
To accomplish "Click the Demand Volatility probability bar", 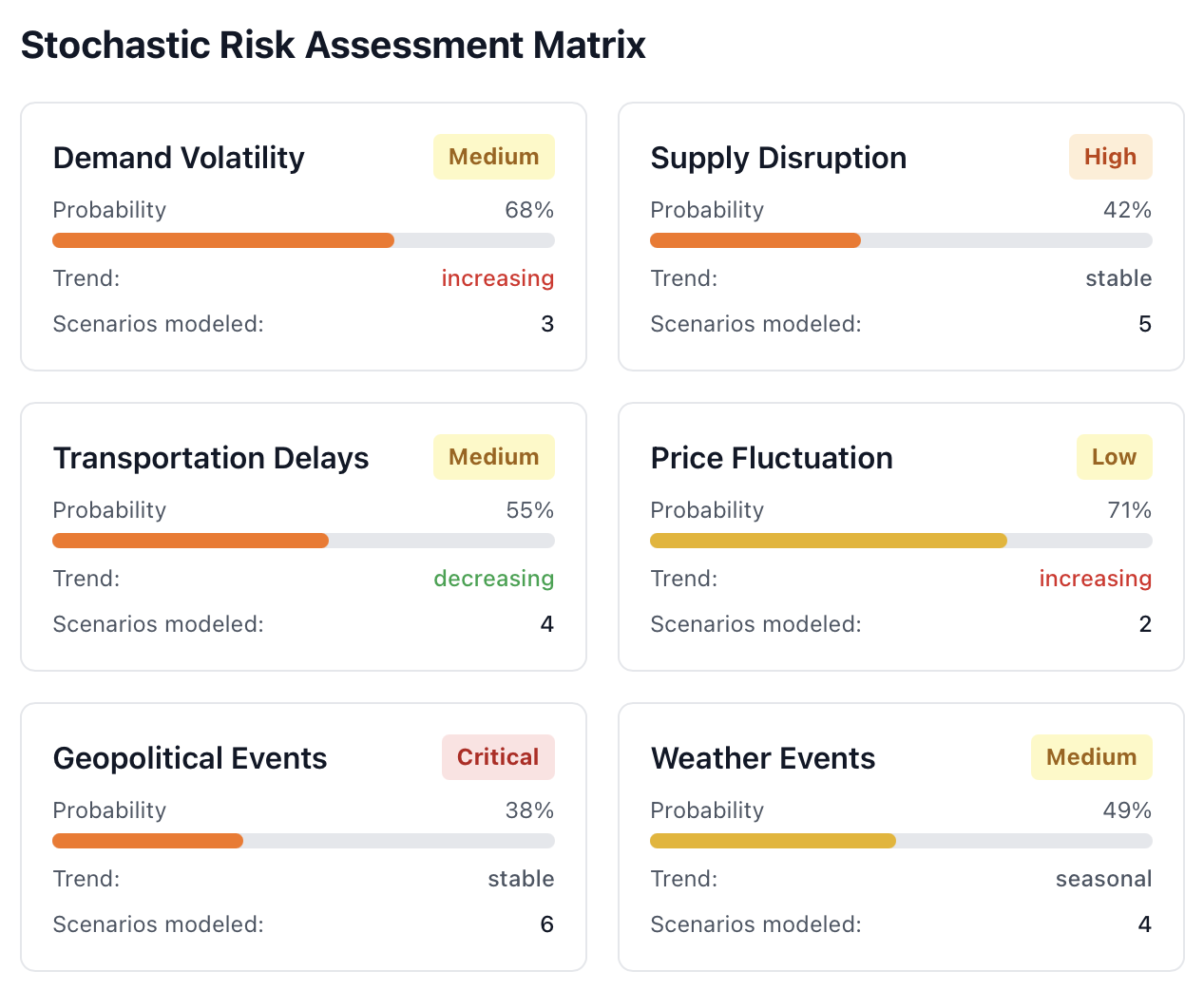I will click(303, 240).
